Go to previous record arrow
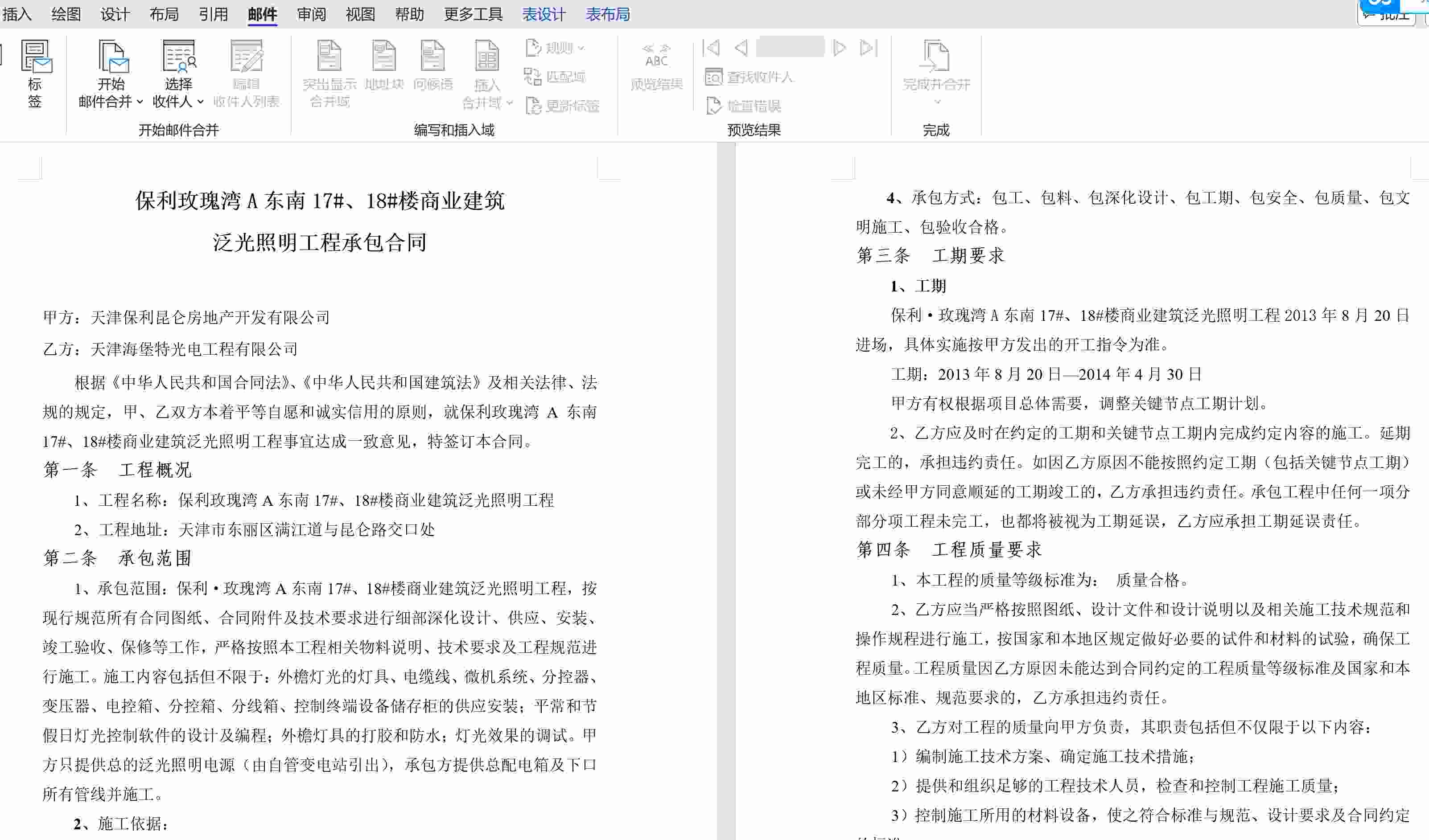This screenshot has height=840, width=1429. point(741,48)
